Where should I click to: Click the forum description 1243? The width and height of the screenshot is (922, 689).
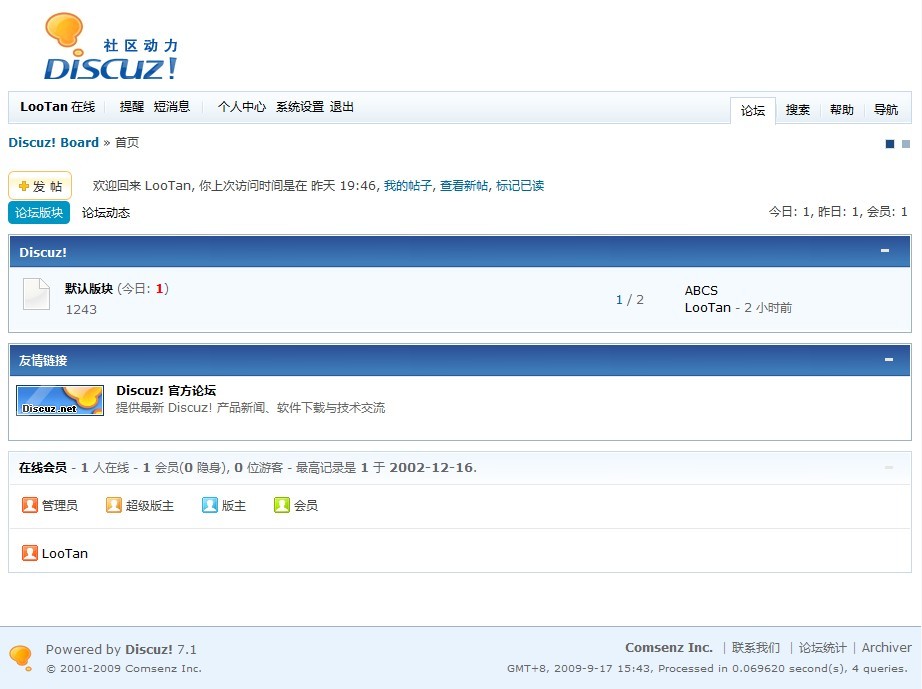point(81,310)
